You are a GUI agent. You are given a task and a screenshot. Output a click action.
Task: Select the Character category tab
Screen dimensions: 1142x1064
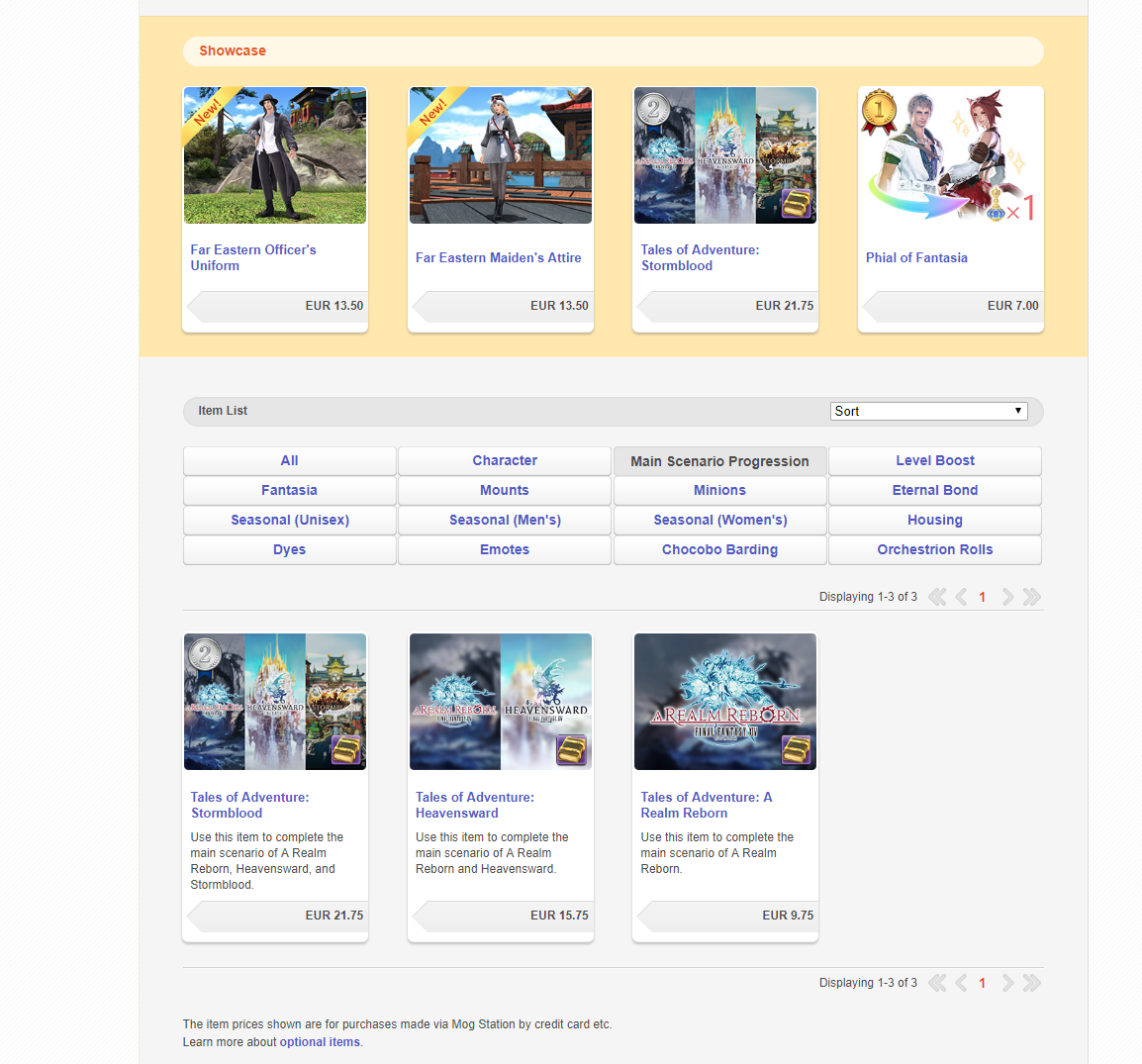(505, 461)
